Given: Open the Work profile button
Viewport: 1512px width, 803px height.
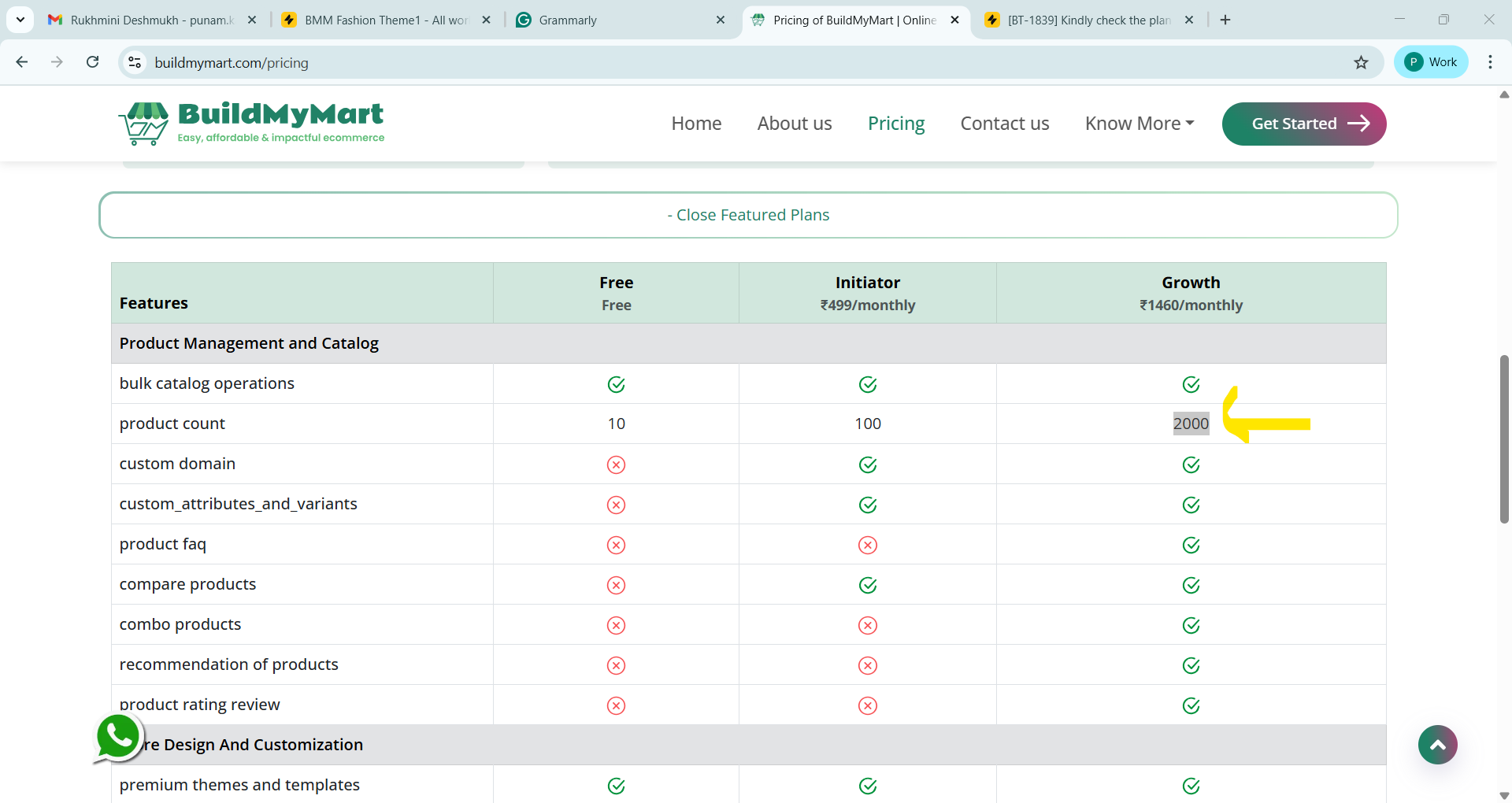Looking at the screenshot, I should point(1431,62).
